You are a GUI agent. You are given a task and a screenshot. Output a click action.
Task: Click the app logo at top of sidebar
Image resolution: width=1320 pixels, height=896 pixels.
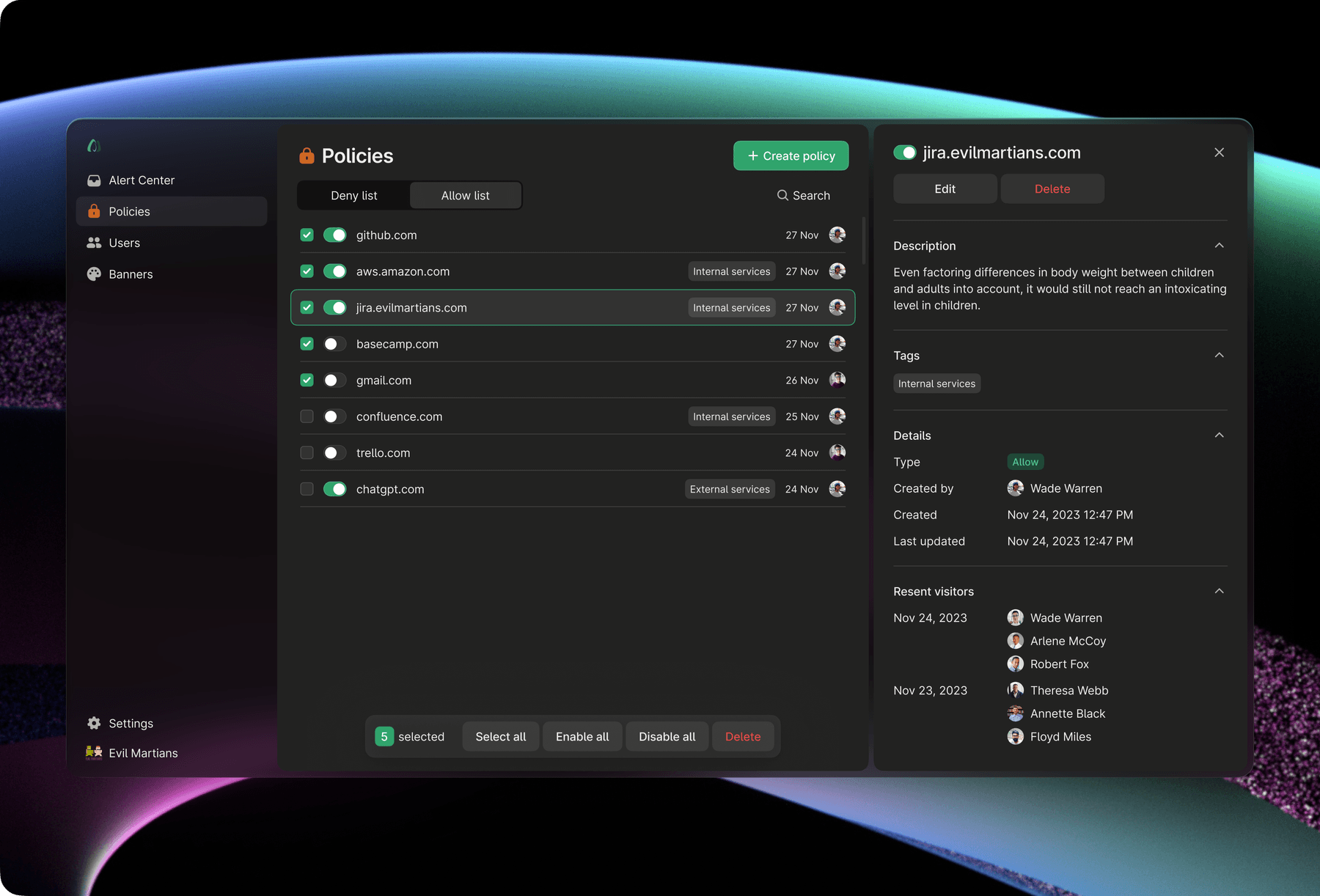point(94,146)
